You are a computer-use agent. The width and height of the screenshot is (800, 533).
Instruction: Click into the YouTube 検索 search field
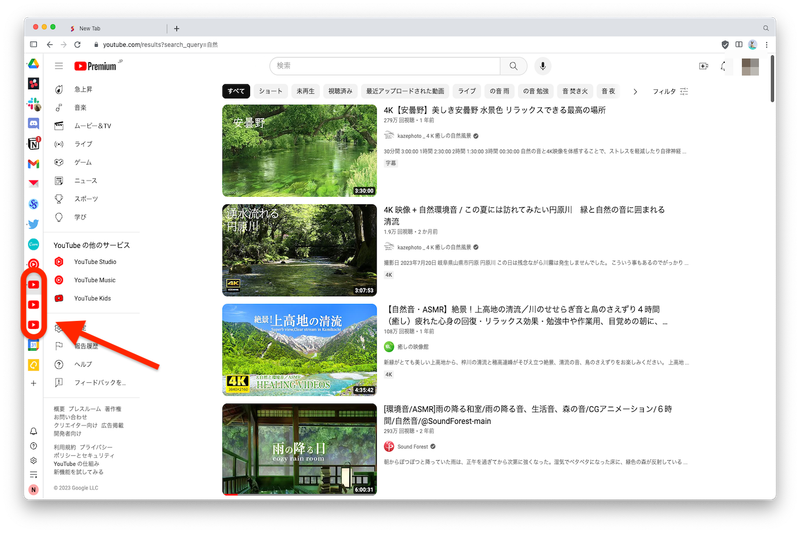tap(385, 66)
